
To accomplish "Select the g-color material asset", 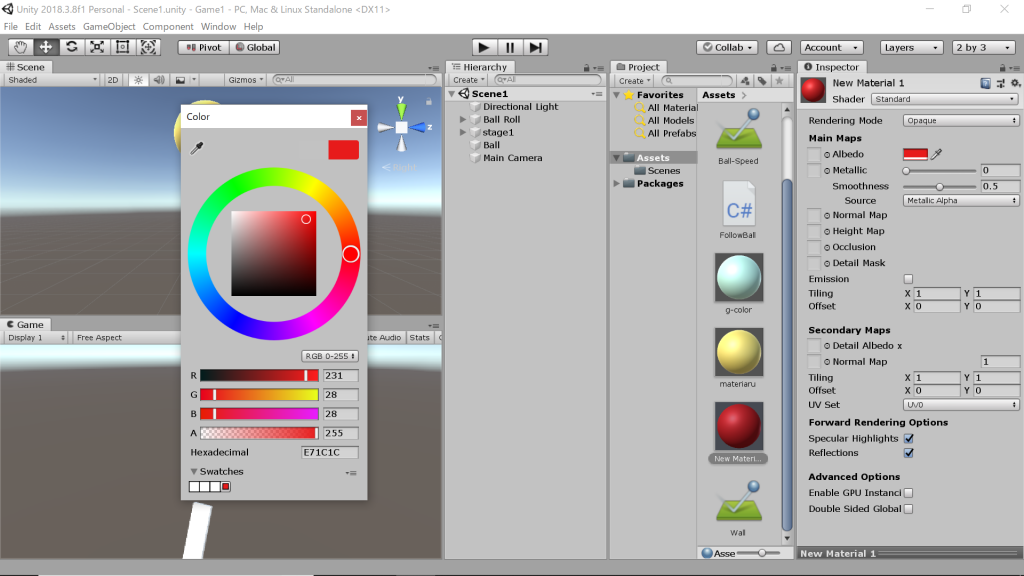I will (x=739, y=284).
